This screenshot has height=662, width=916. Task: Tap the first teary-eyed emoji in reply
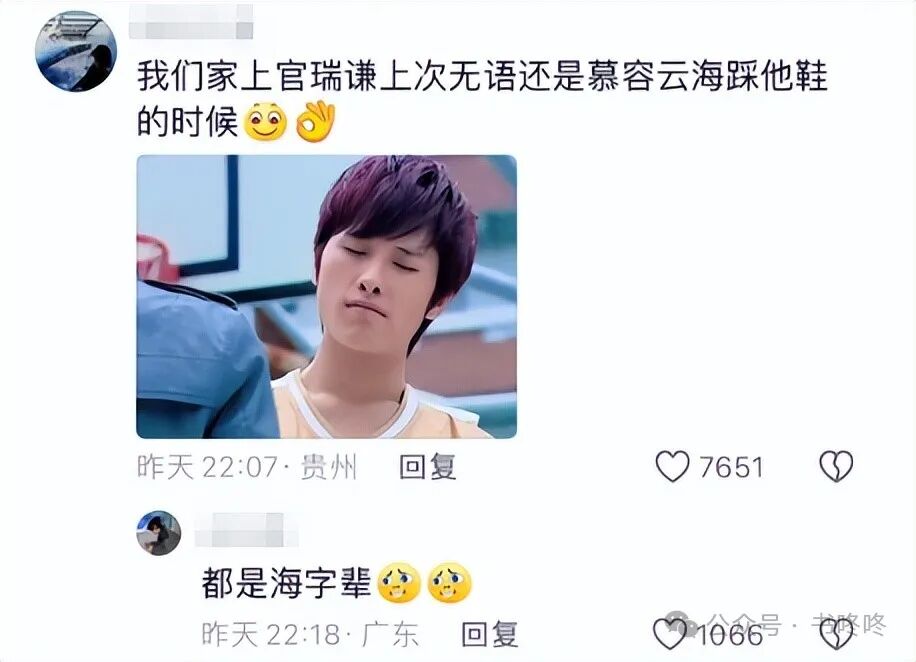click(x=400, y=583)
